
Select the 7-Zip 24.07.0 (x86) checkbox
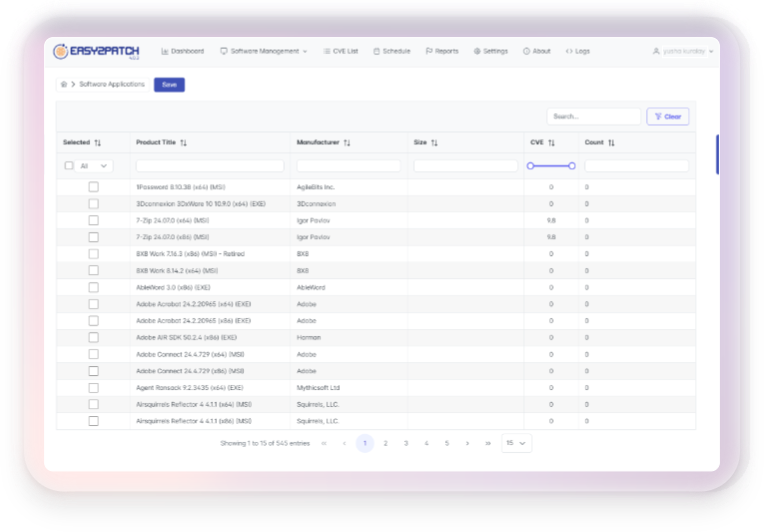click(94, 237)
